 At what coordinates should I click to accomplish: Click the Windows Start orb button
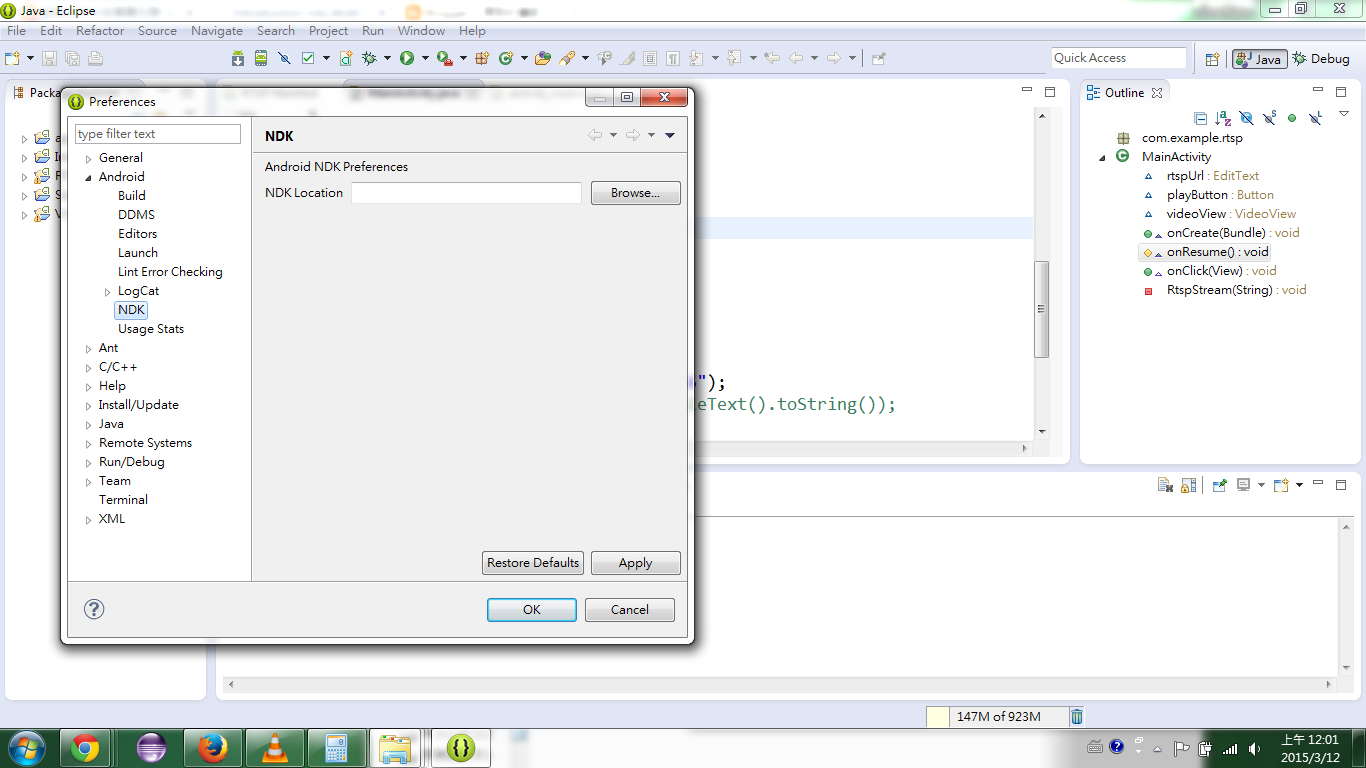point(26,748)
